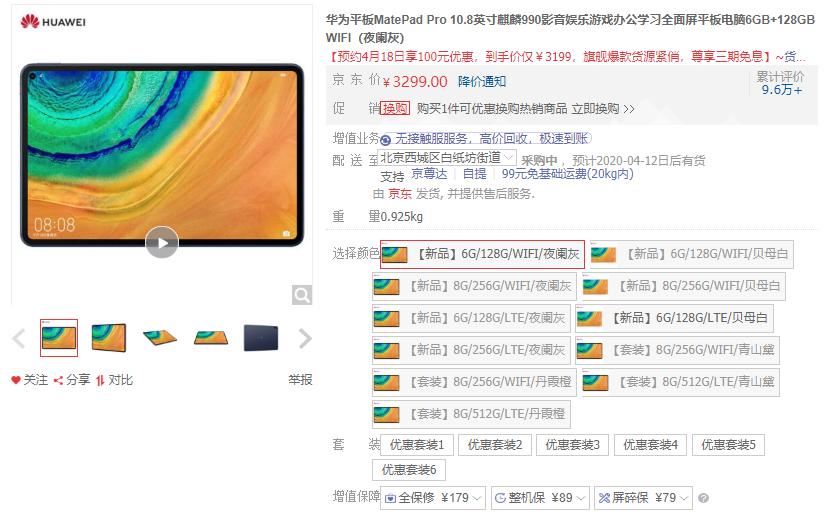
Task: Click the magnifier zoom icon on product image
Action: click(x=302, y=295)
